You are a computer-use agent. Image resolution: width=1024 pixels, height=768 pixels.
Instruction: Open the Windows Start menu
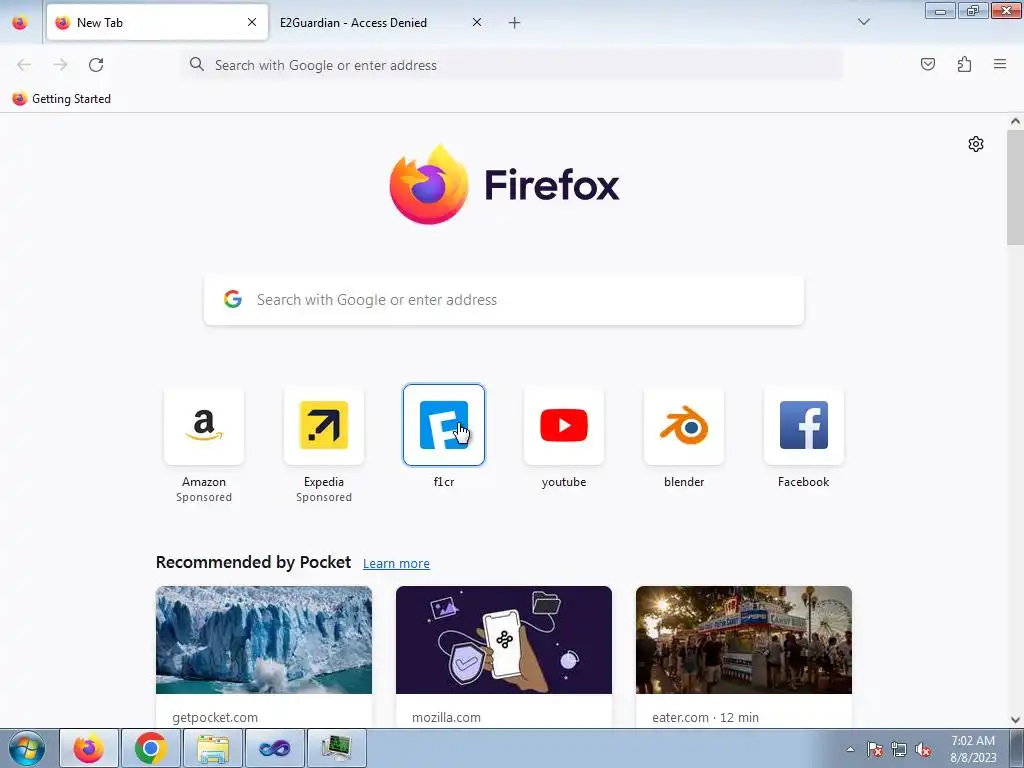[x=27, y=748]
